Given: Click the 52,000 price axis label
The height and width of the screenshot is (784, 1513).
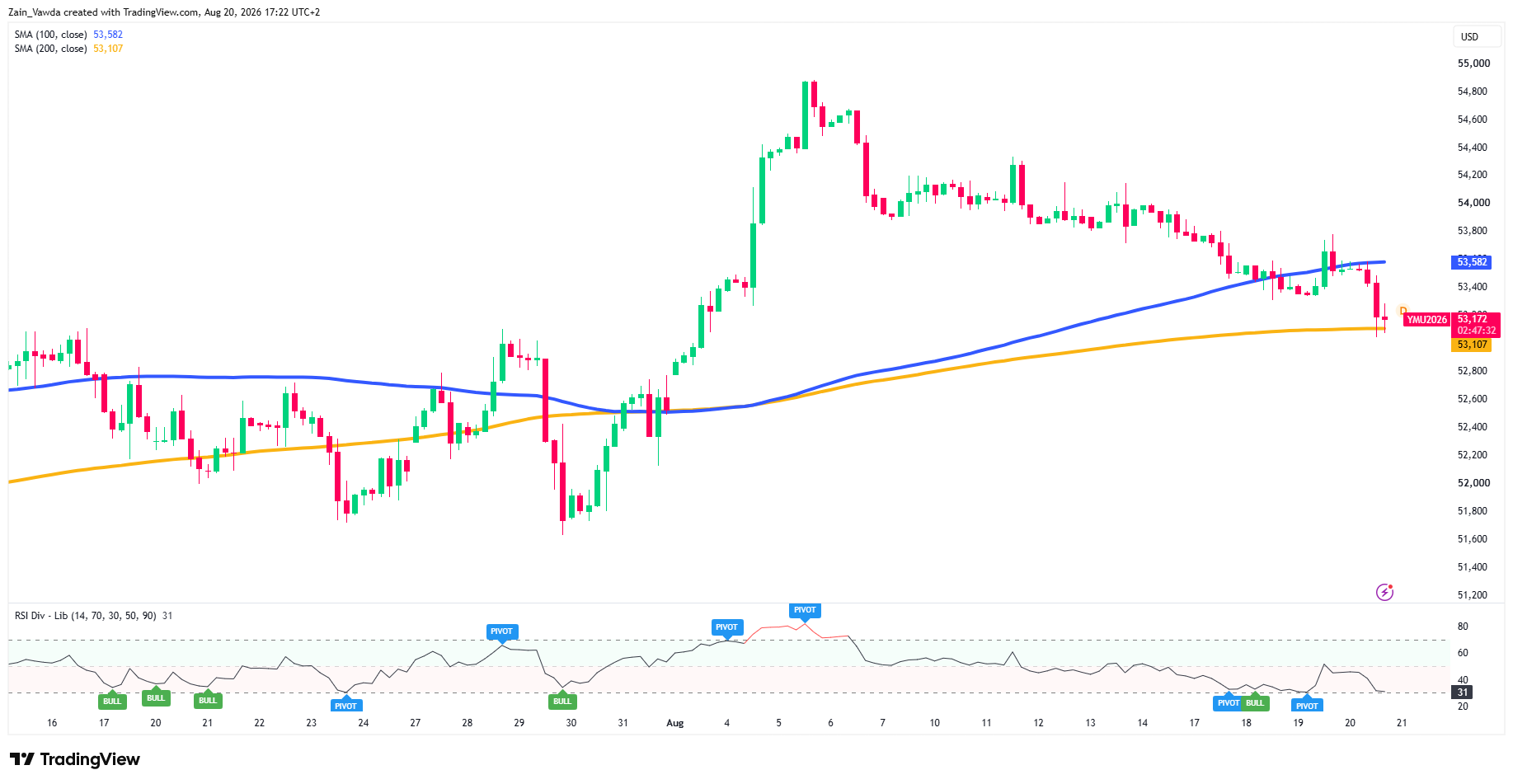Looking at the screenshot, I should (x=1473, y=483).
